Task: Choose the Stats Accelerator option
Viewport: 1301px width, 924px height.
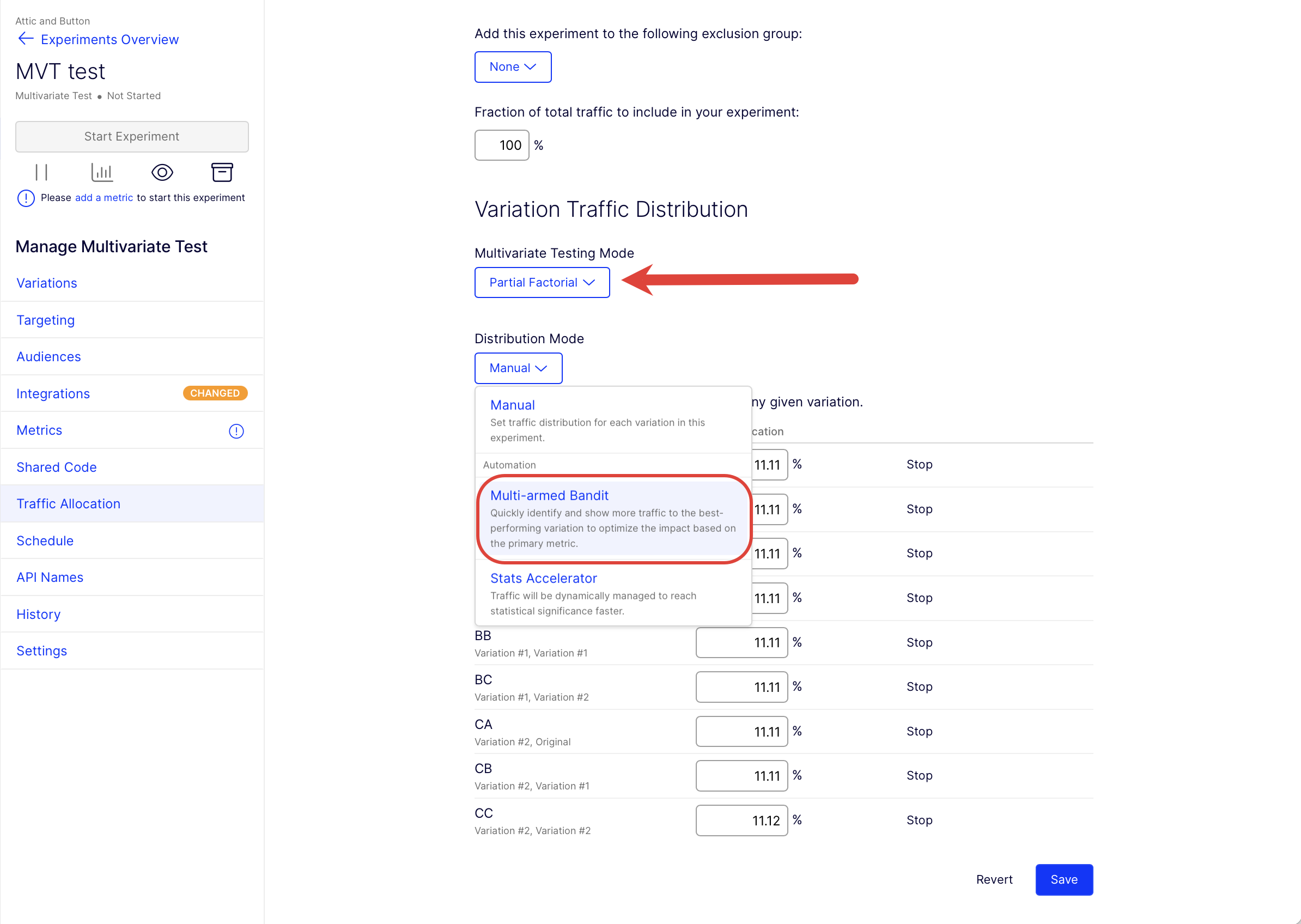Action: [613, 593]
